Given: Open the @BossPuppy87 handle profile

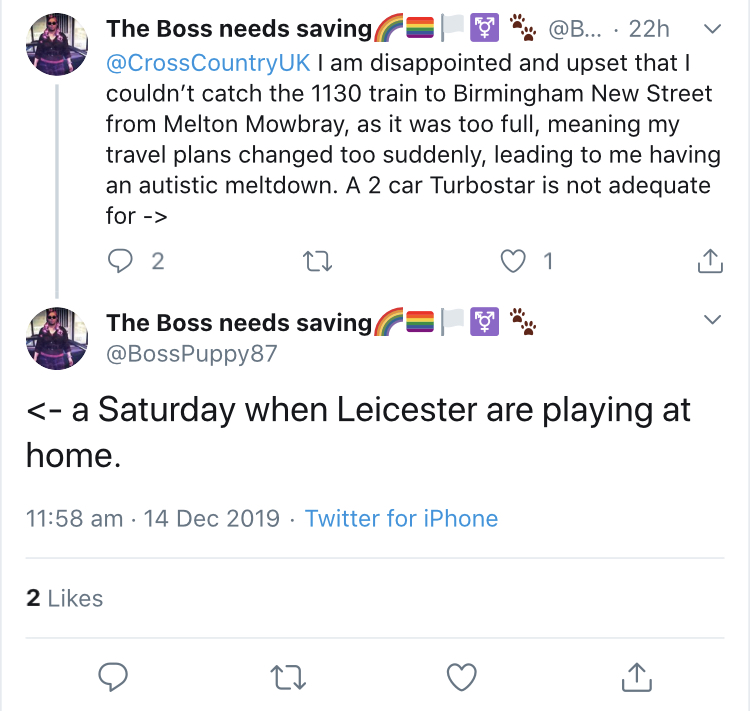Looking at the screenshot, I should pyautogui.click(x=191, y=353).
